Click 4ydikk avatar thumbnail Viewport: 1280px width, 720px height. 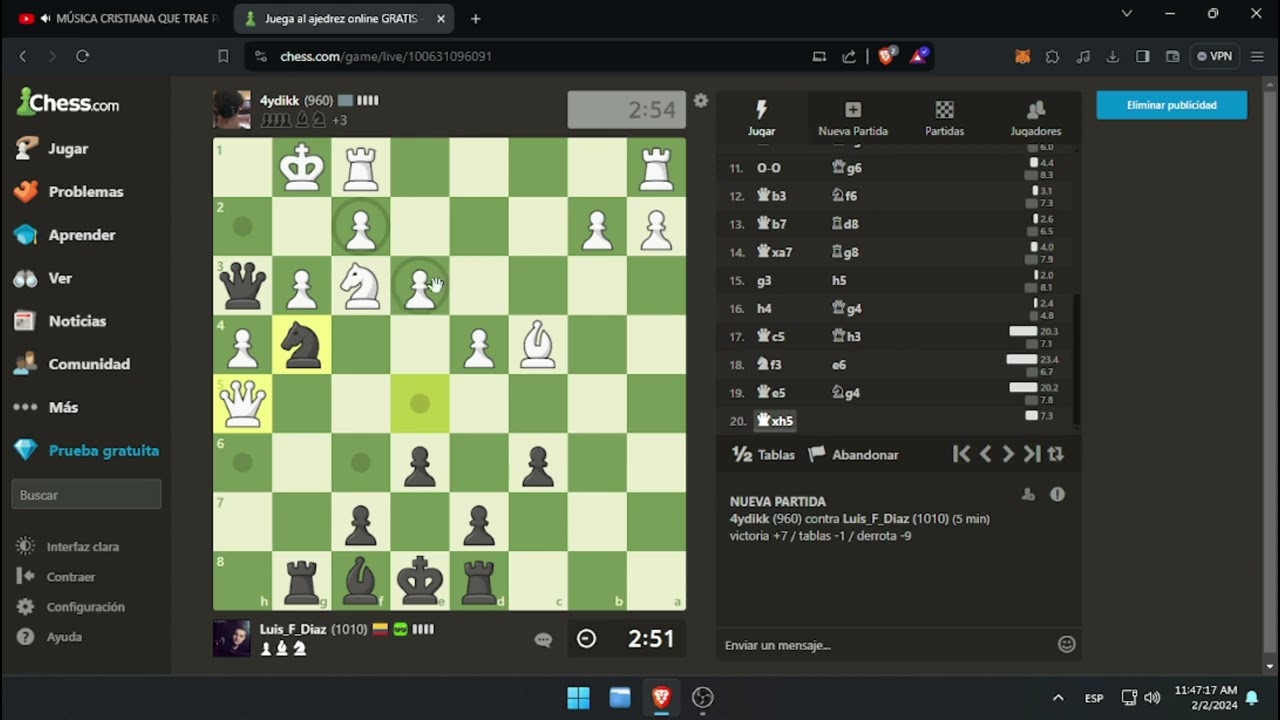232,110
